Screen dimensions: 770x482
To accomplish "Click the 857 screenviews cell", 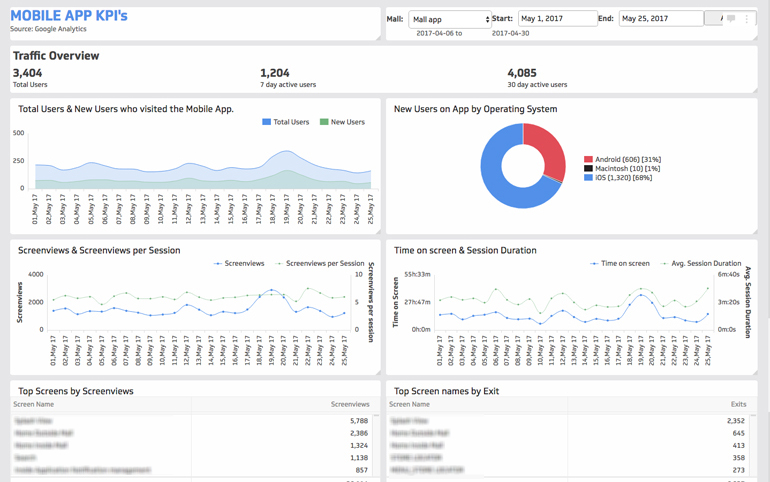I will tap(361, 470).
